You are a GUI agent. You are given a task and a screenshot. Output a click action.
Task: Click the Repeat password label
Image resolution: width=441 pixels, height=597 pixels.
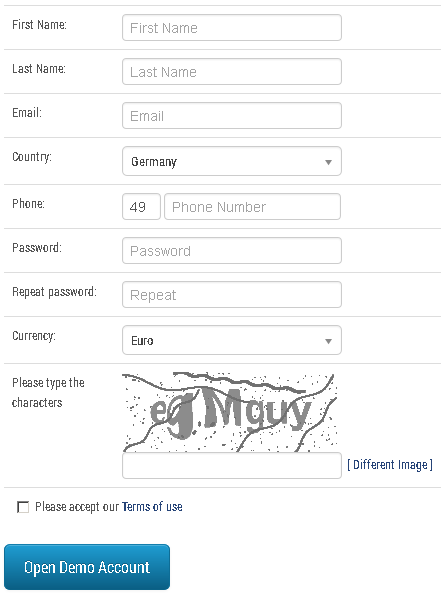[x=54, y=292]
